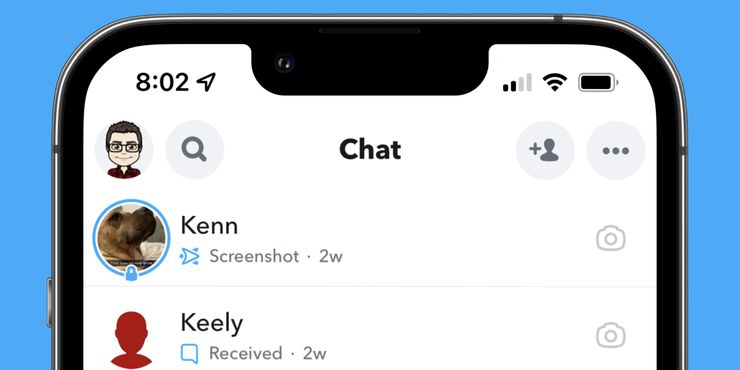Tap the camera icon beside Kenn

pyautogui.click(x=611, y=238)
